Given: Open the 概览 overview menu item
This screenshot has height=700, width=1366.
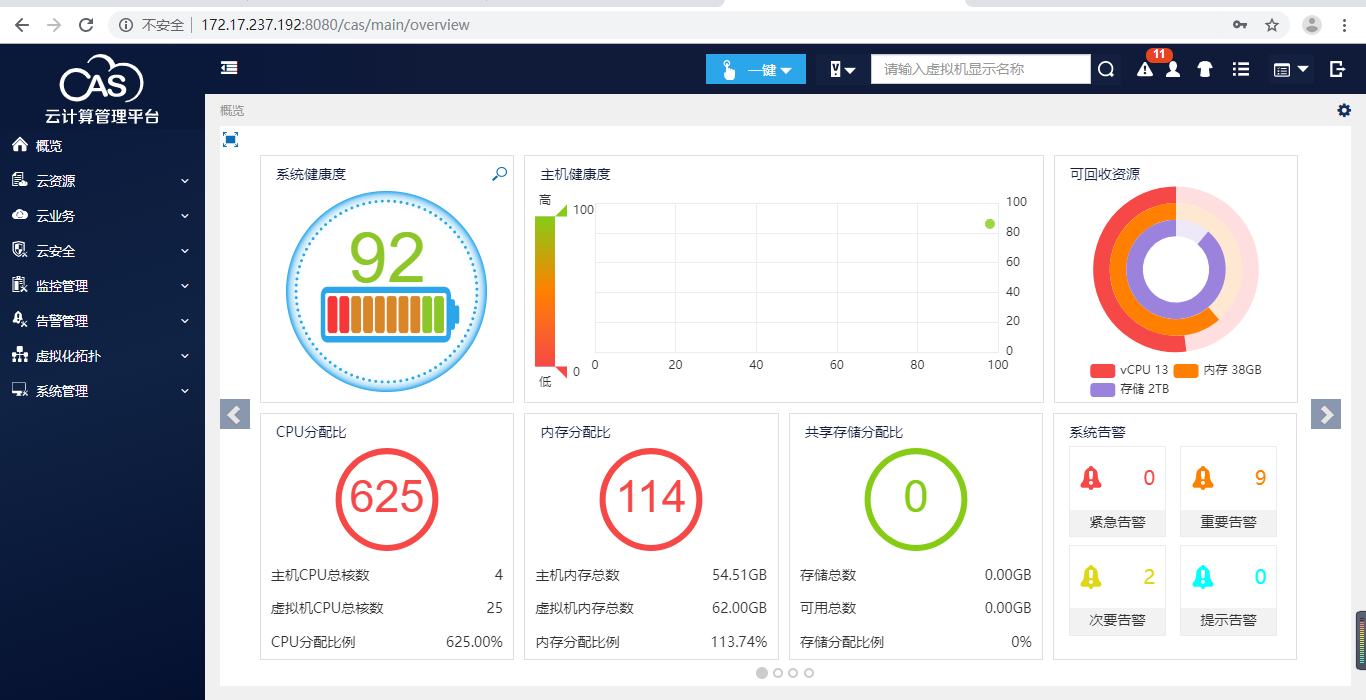Looking at the screenshot, I should point(102,146).
